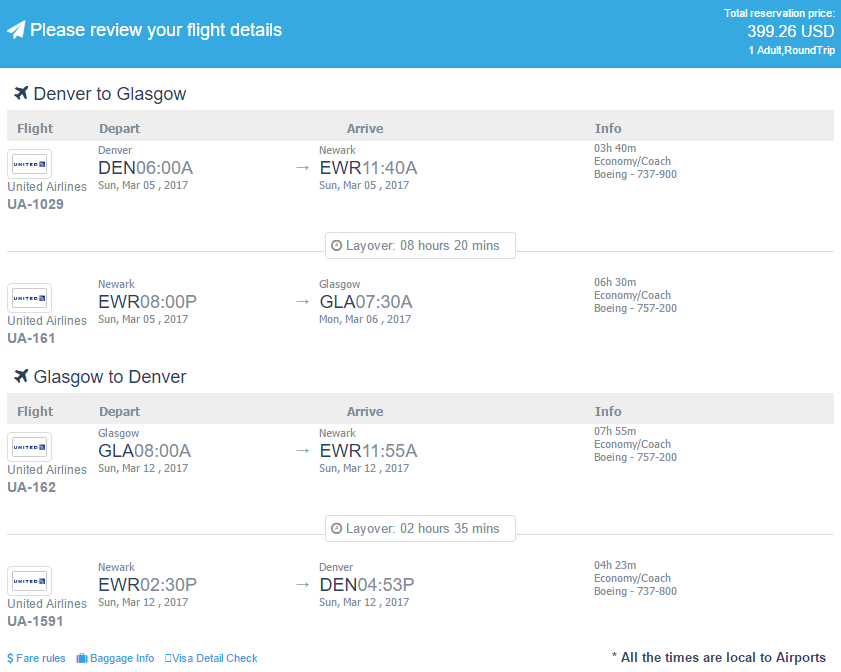Click the Please review your flight details title
The width and height of the screenshot is (841, 672).
point(156,30)
